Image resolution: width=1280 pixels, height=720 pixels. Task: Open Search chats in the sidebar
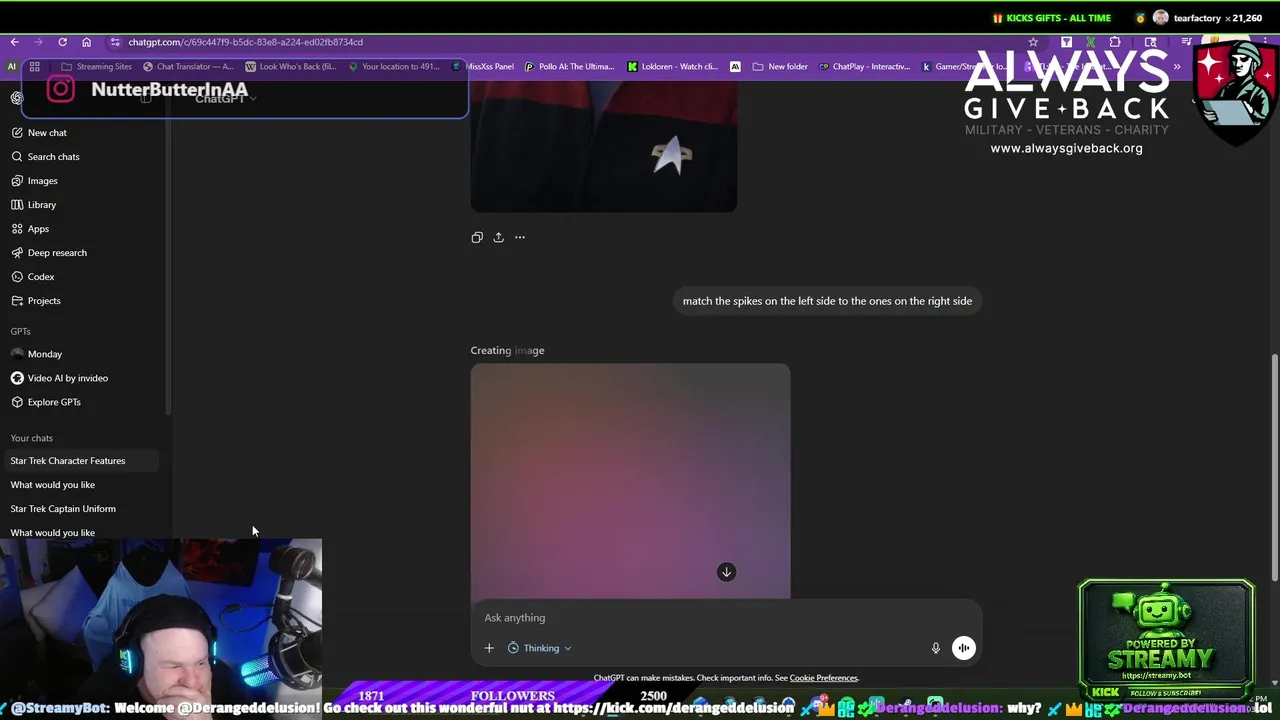[x=84, y=157]
